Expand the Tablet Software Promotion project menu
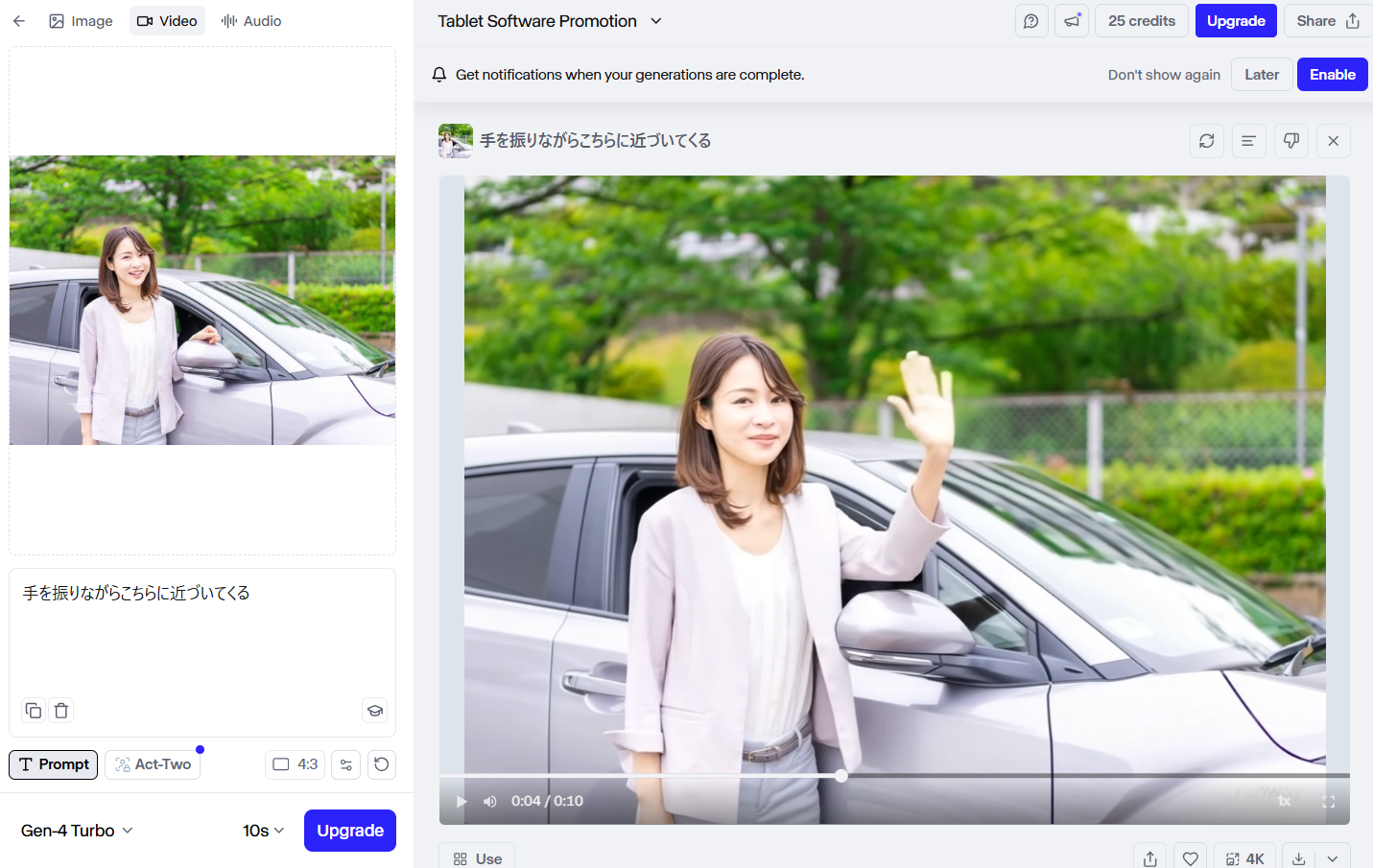1373x868 pixels. pyautogui.click(x=656, y=21)
